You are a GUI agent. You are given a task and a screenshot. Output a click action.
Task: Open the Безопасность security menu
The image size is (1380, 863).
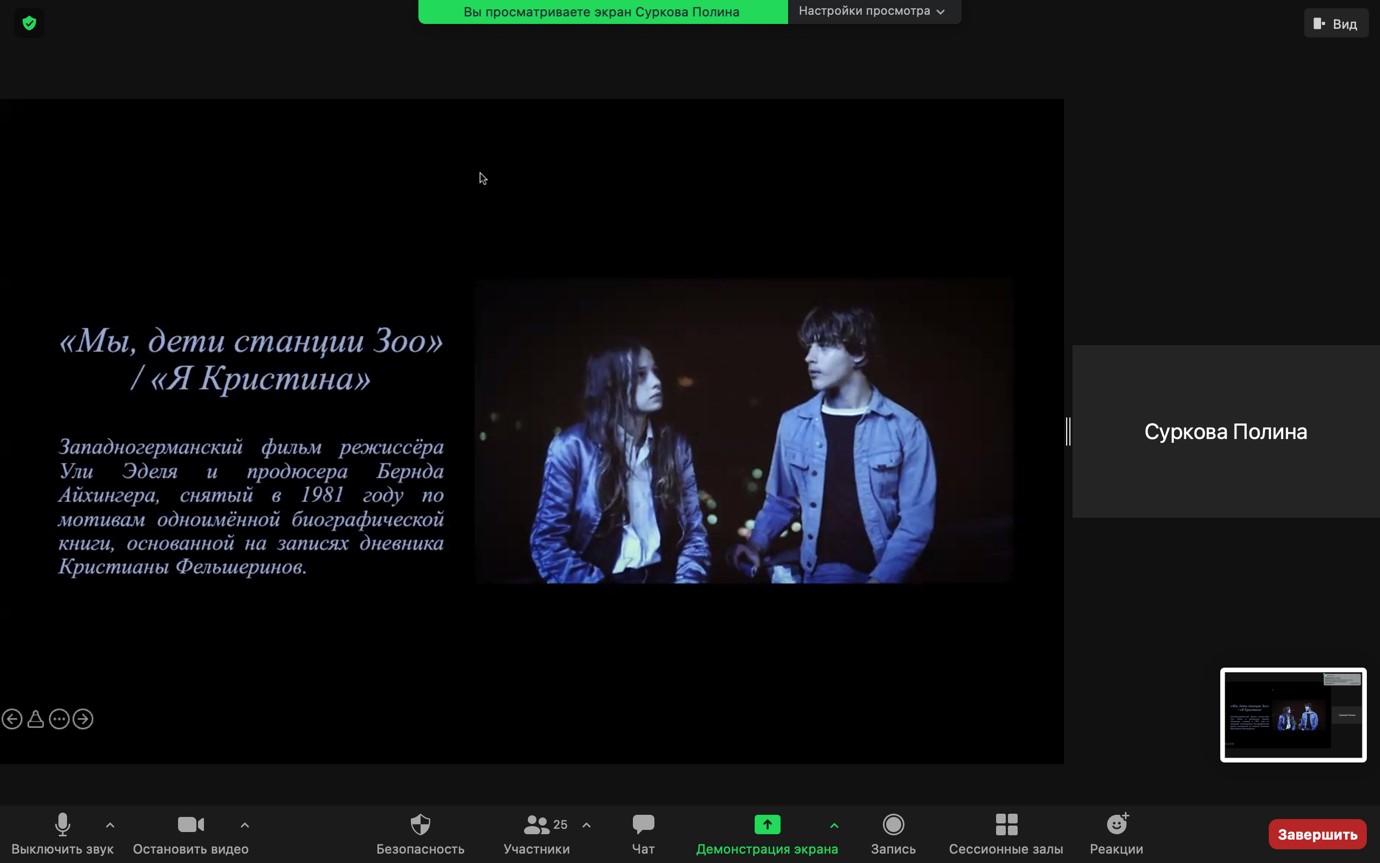pyautogui.click(x=420, y=834)
